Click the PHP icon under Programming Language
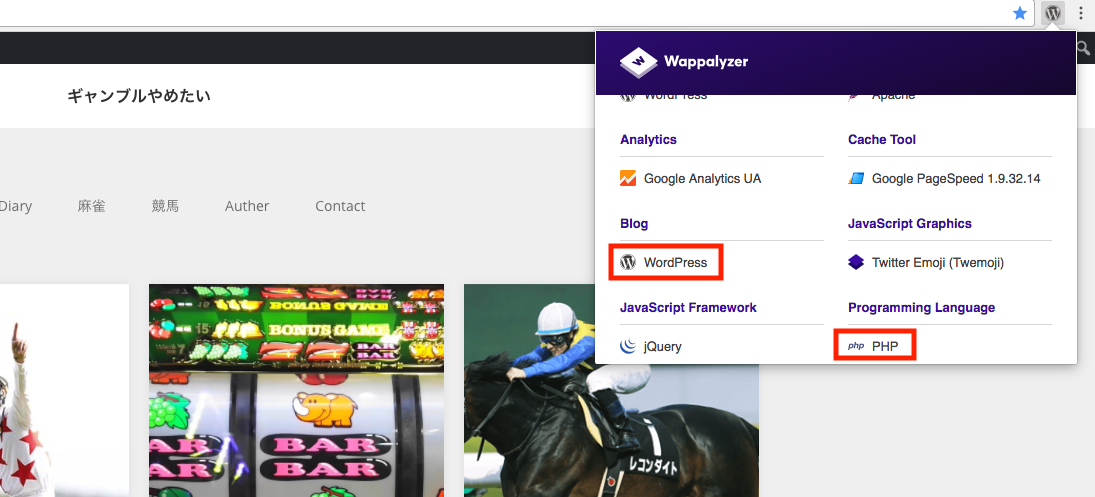The width and height of the screenshot is (1095, 497). click(x=856, y=346)
